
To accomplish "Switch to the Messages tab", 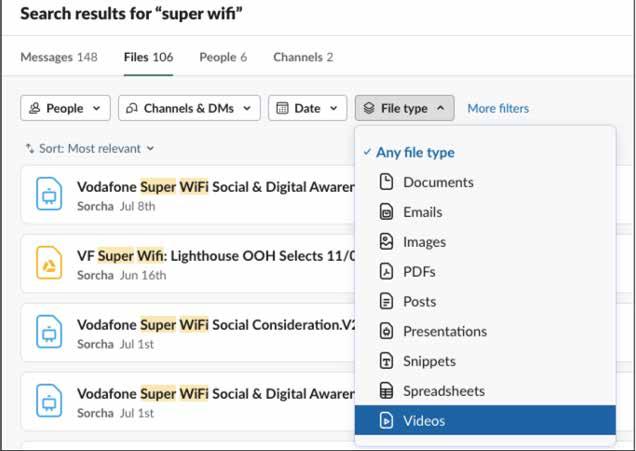I will [x=59, y=57].
